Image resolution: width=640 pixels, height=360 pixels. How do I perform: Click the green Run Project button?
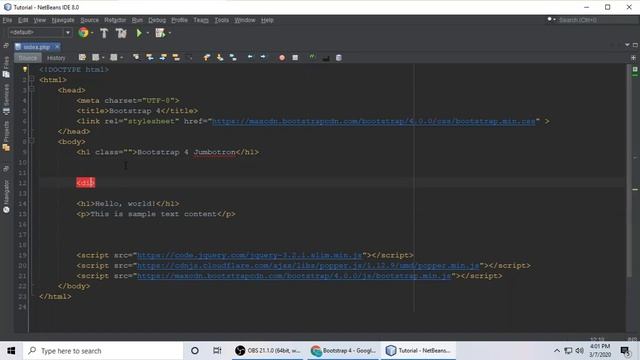139,33
